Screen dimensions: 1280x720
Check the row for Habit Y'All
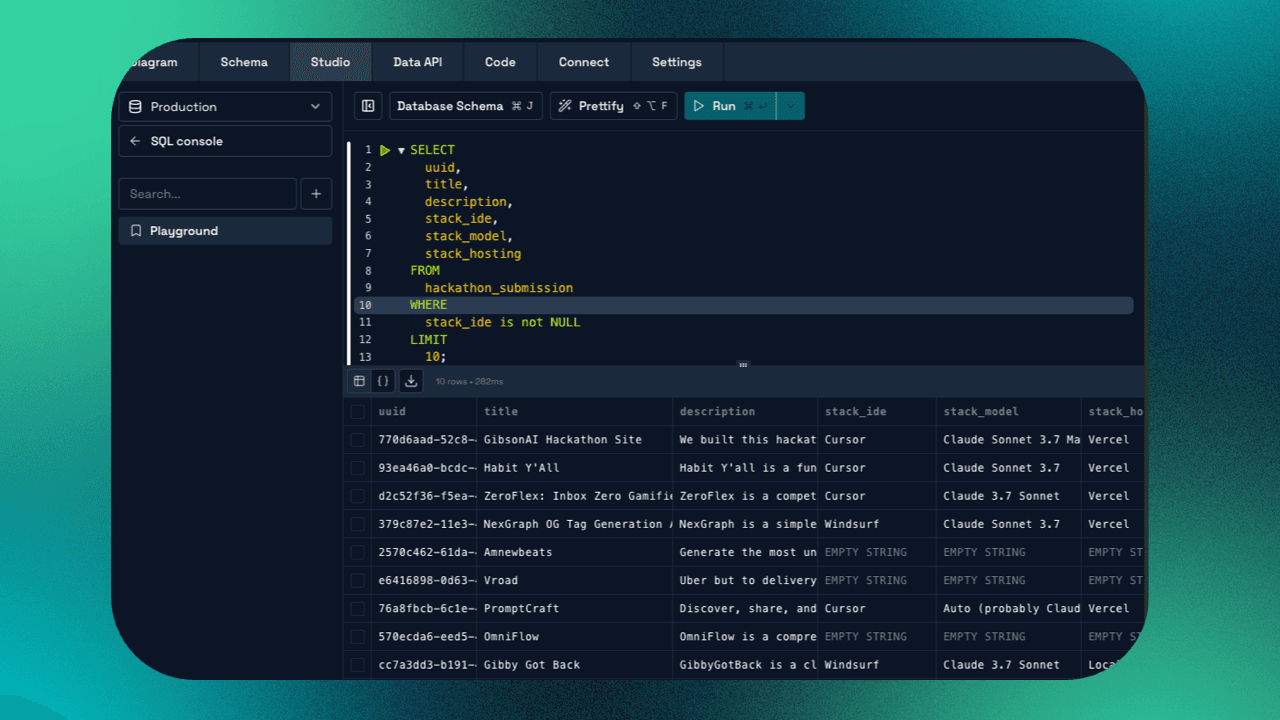pyautogui.click(x=357, y=467)
